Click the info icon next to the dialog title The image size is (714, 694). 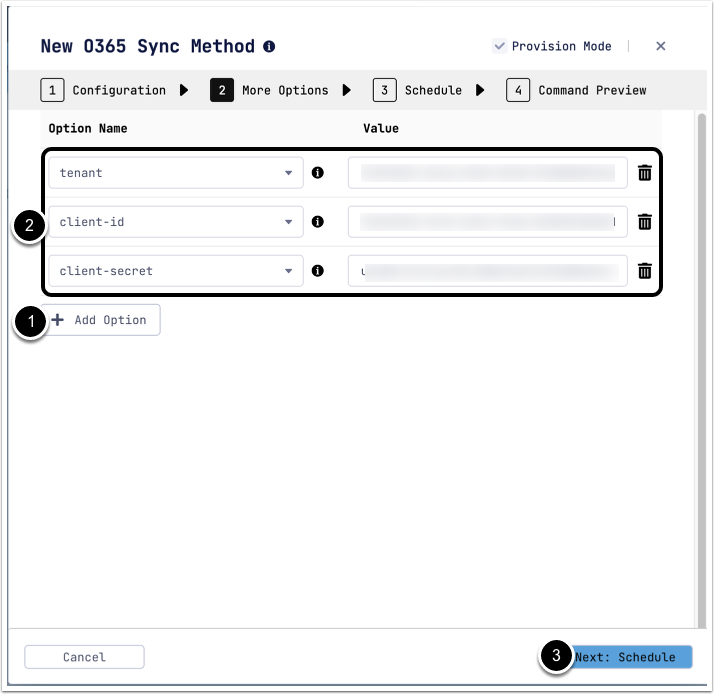click(269, 46)
